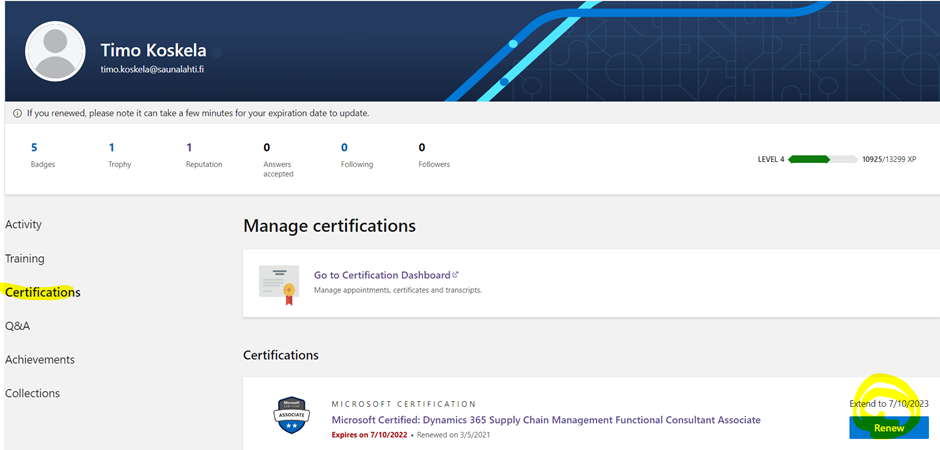
Task: Open the Go to Certification Dashboard link
Action: 381,275
